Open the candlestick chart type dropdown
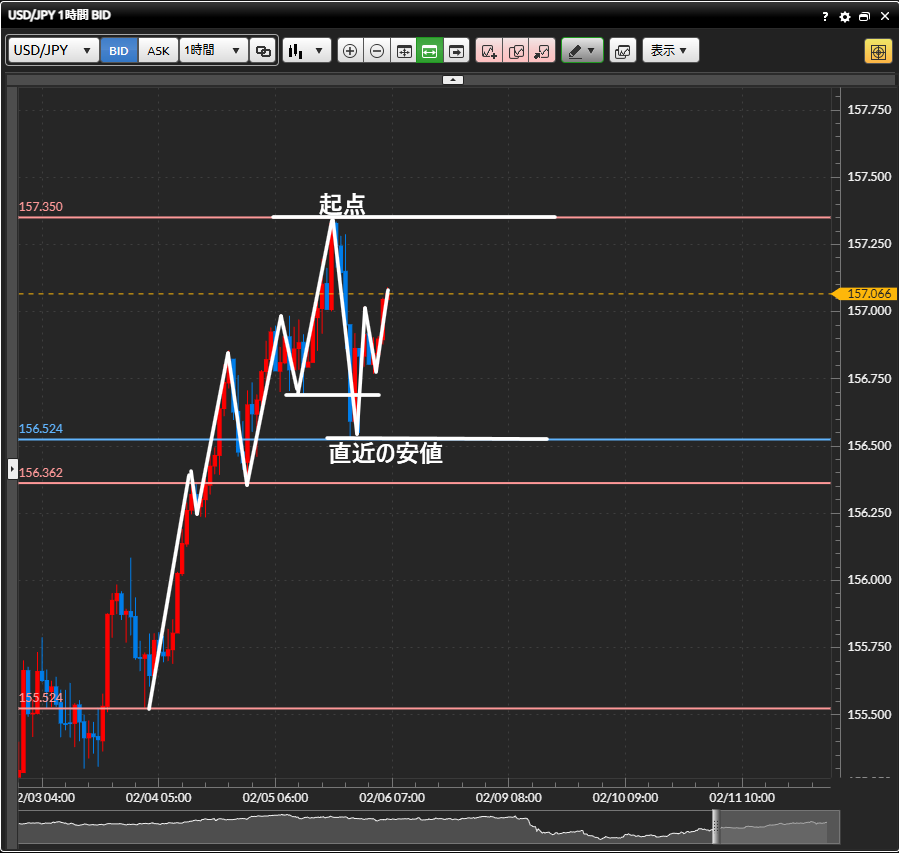The image size is (899, 853). pyautogui.click(x=306, y=50)
